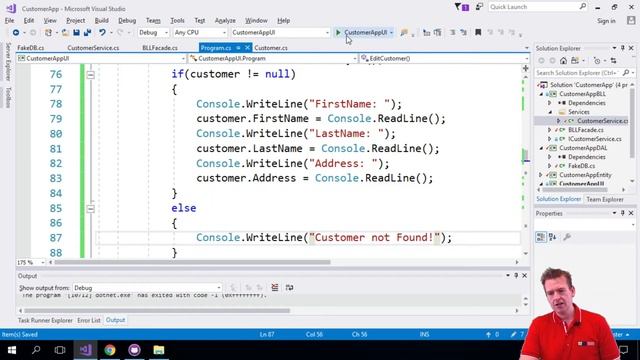Toggle Word Wrap icon in Output toolbar

point(289,287)
